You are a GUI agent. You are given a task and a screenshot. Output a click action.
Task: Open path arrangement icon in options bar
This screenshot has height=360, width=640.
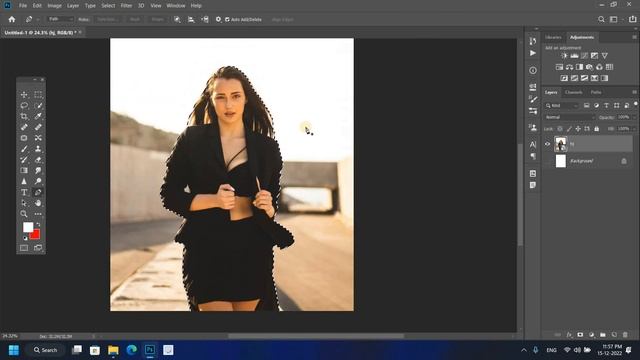click(x=205, y=19)
